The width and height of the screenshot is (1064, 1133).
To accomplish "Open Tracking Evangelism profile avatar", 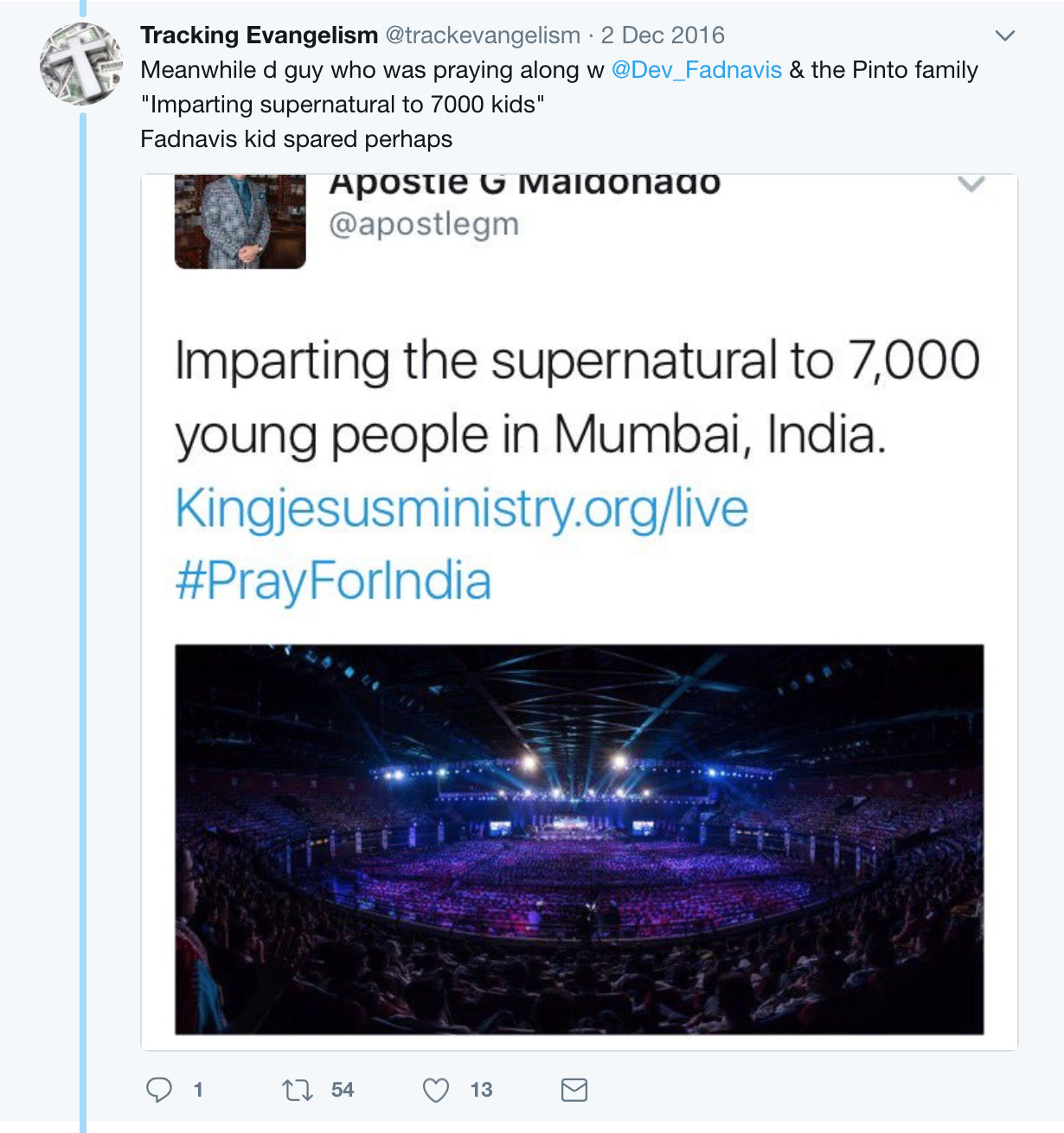I will click(x=81, y=64).
